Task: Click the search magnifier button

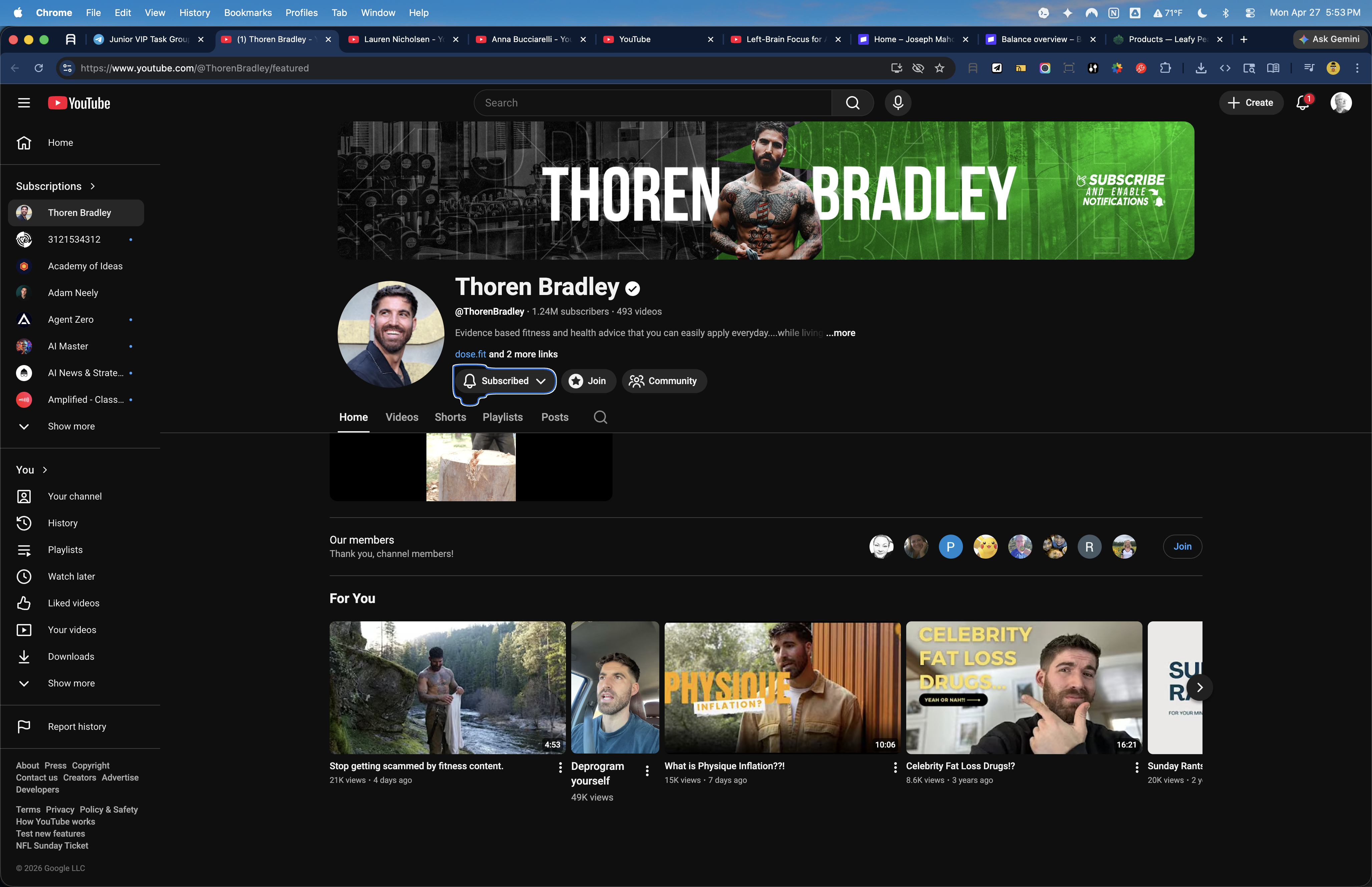Action: tap(853, 103)
